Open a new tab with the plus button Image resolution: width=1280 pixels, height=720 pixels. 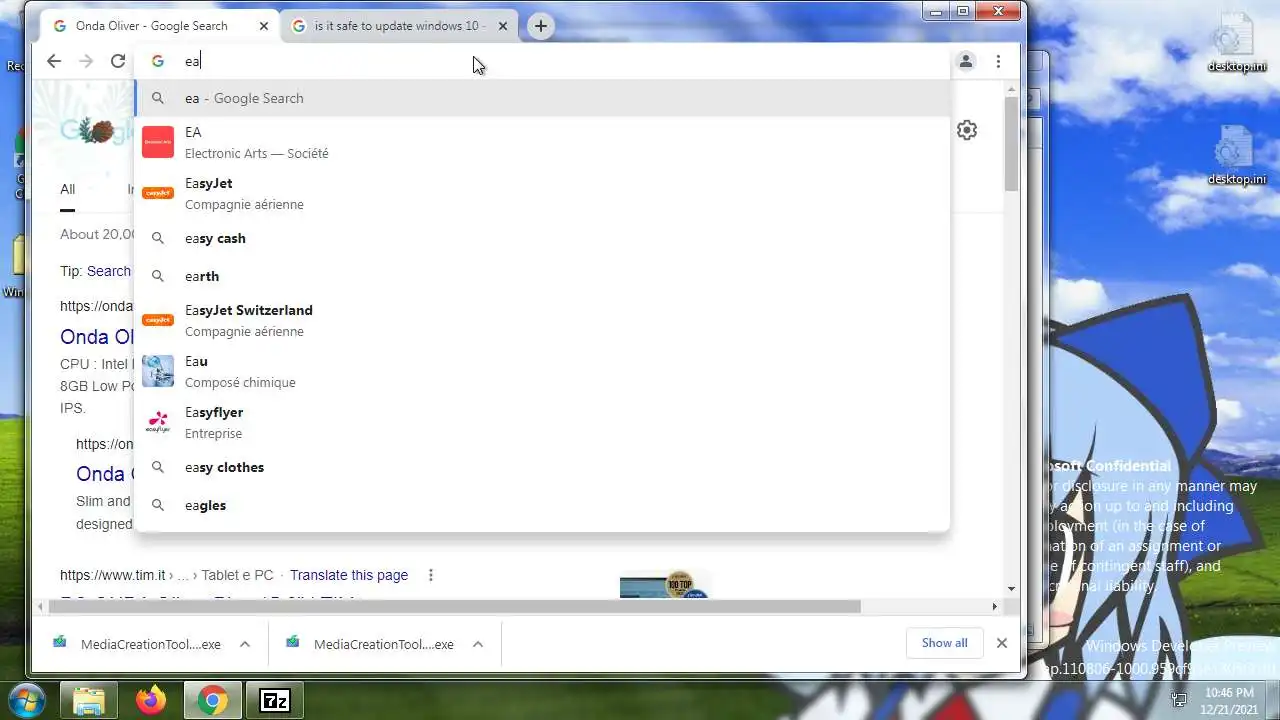[540, 26]
